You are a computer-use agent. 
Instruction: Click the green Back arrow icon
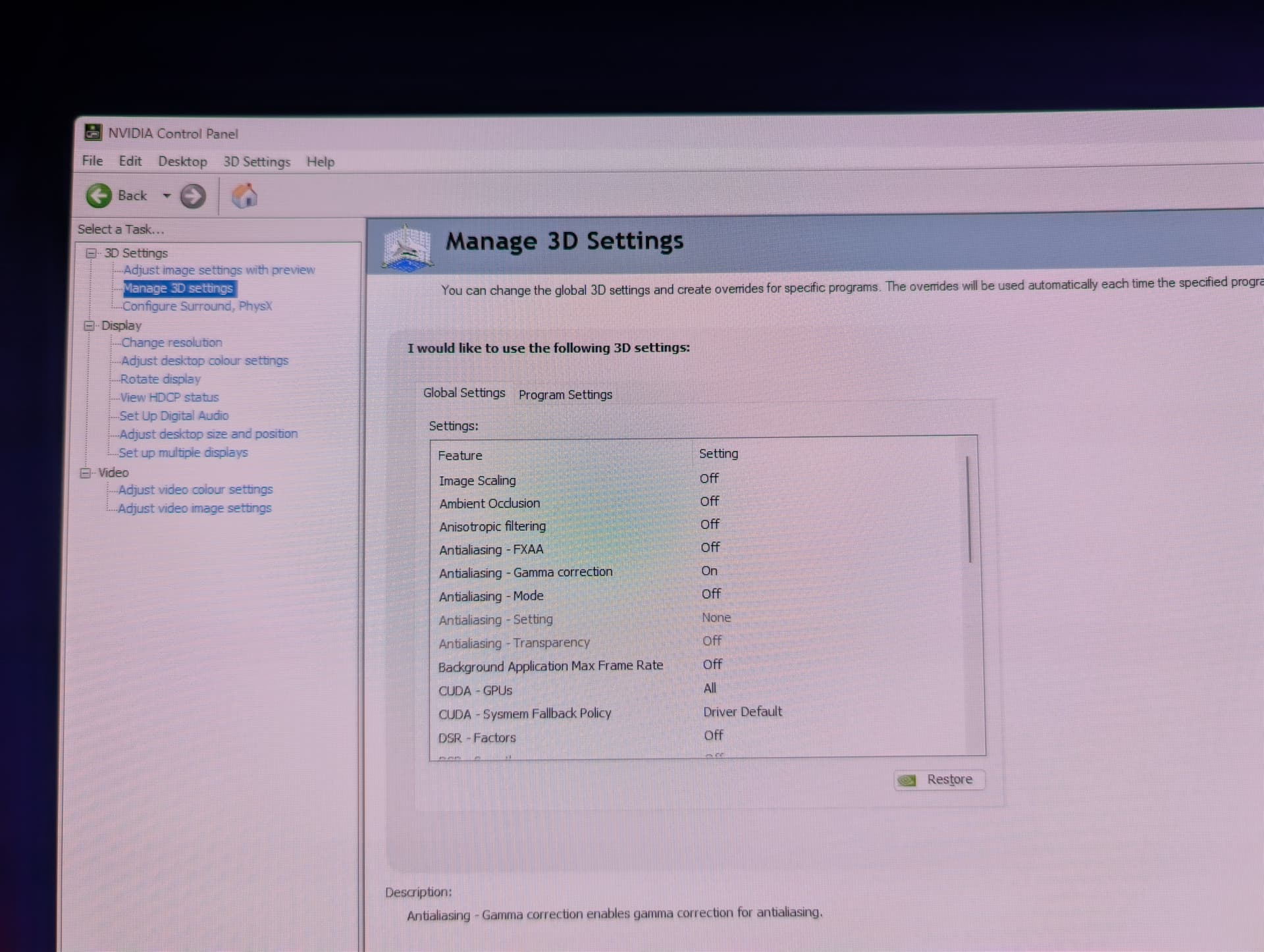tap(99, 196)
